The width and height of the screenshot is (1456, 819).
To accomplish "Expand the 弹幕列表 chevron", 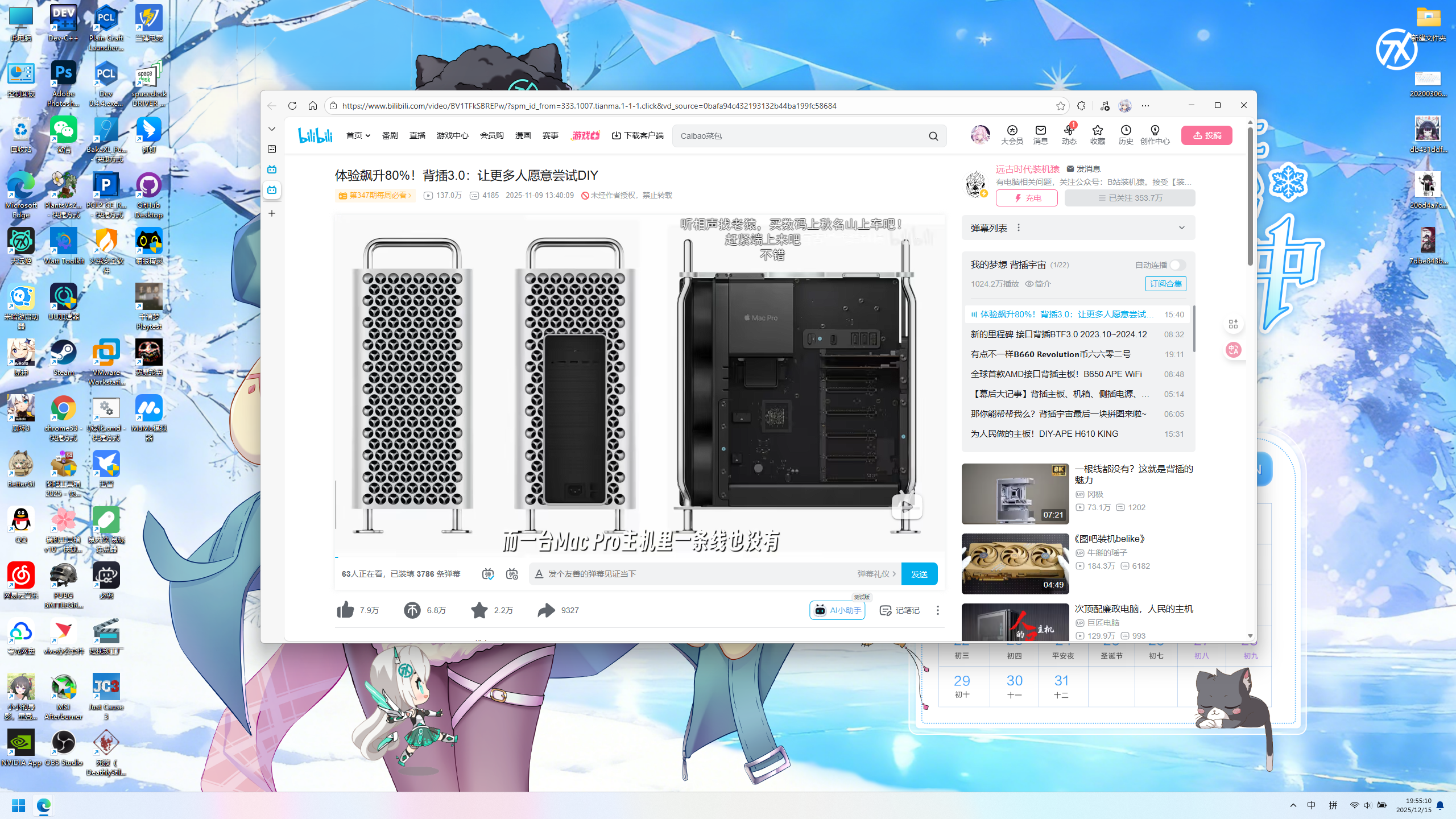I will 1182,227.
